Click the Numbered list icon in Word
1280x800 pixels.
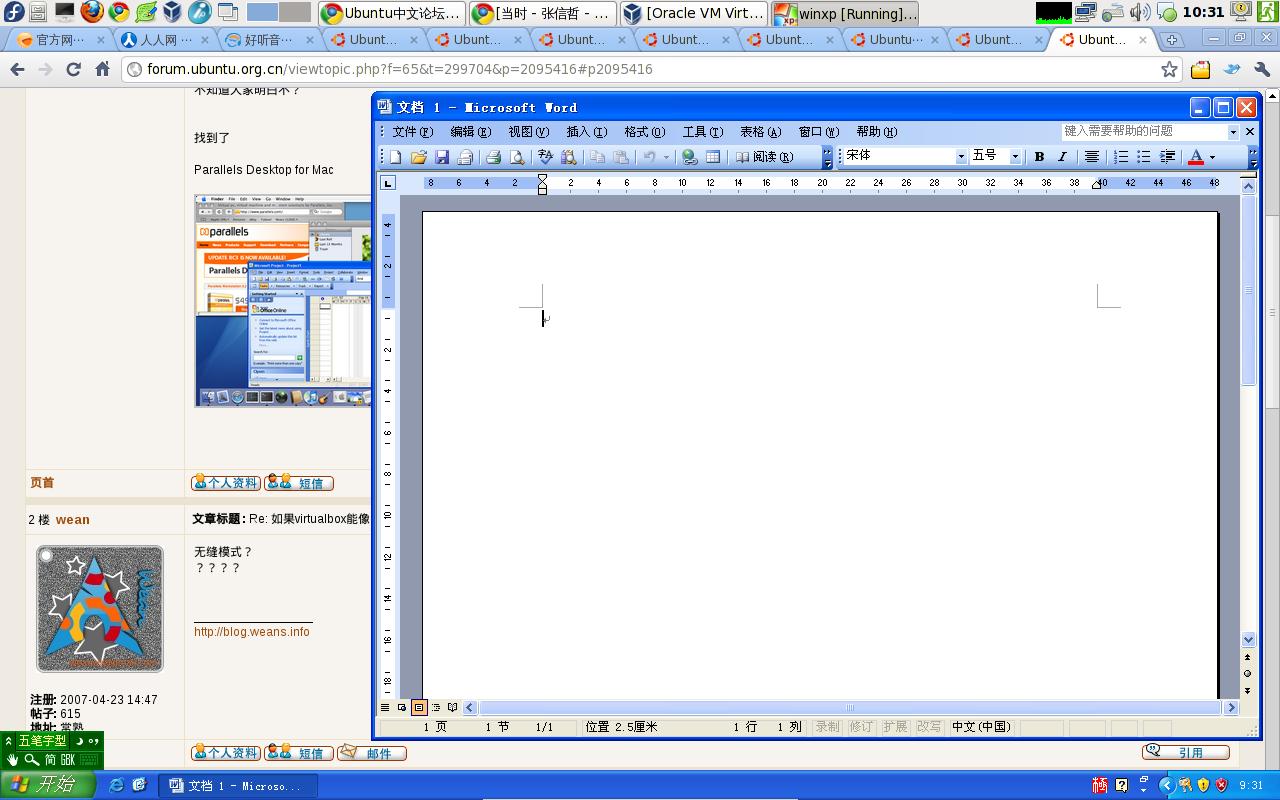pyautogui.click(x=1121, y=157)
